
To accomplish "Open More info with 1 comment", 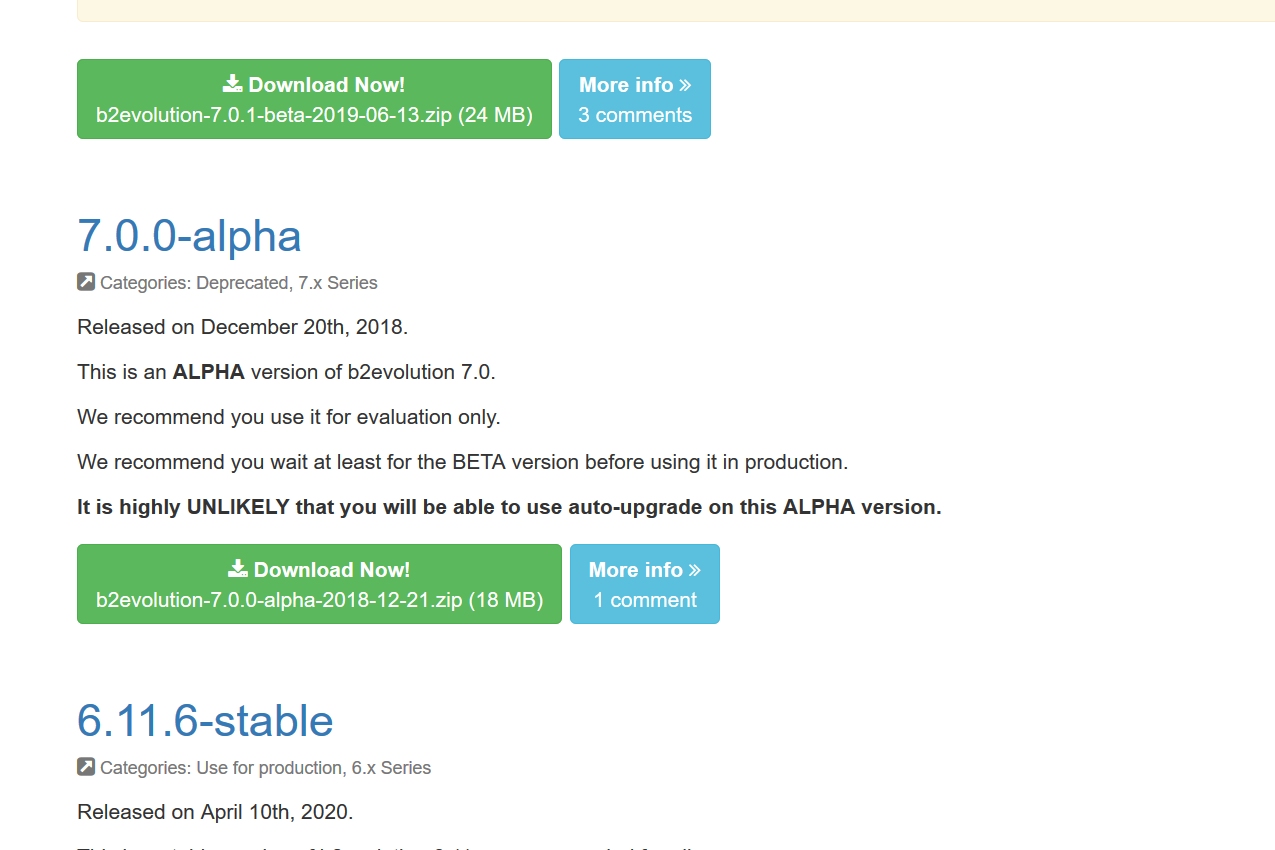I will click(x=645, y=584).
